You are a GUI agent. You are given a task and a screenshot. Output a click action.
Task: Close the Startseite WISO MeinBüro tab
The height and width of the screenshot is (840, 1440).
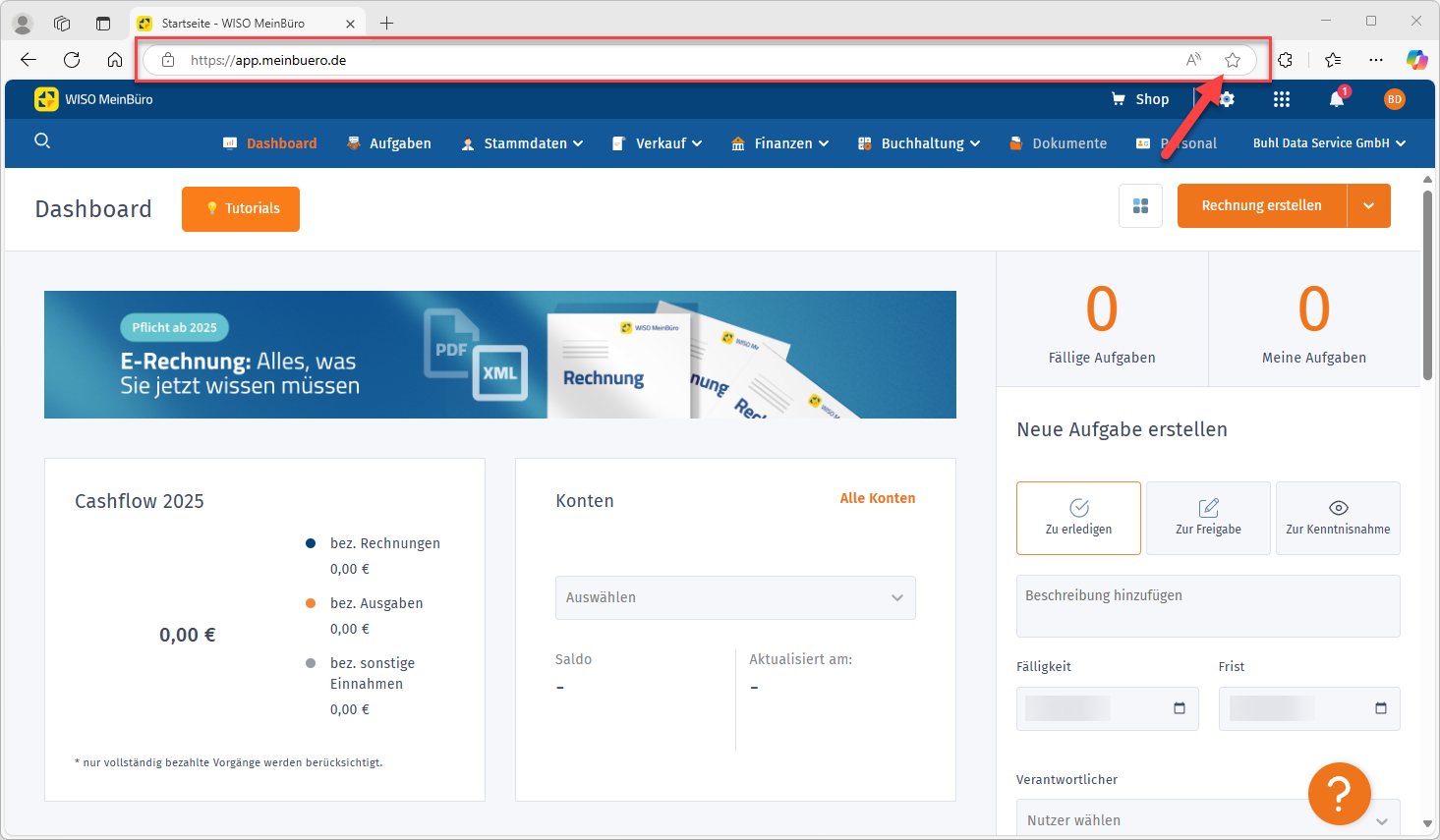point(350,24)
